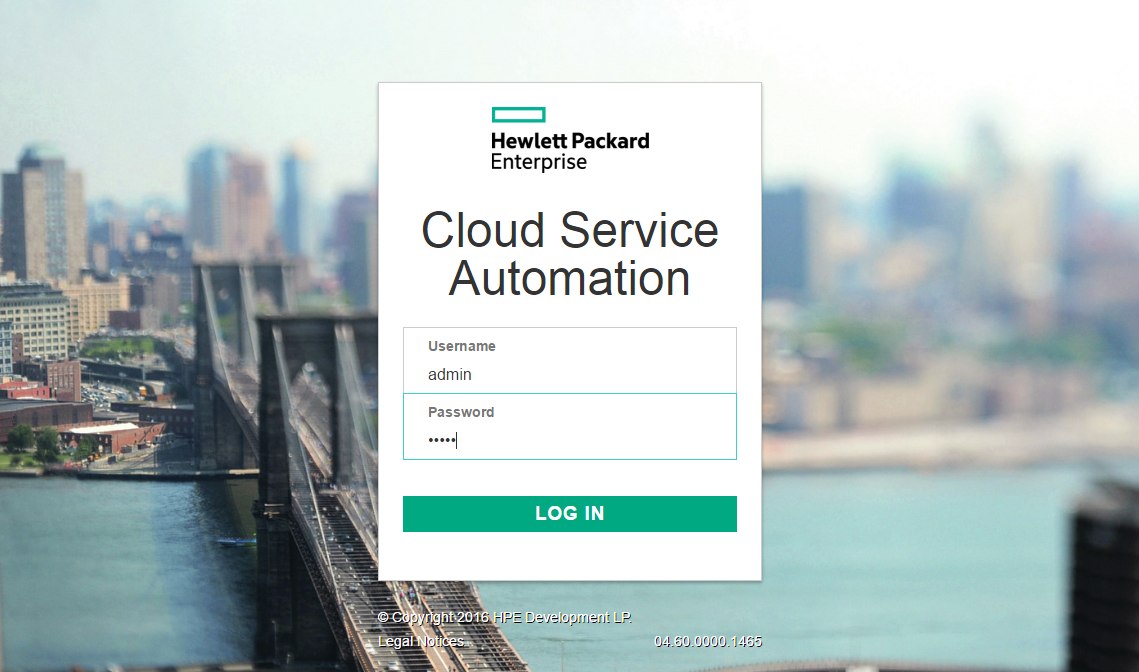This screenshot has height=672, width=1139.
Task: Select the Cloud Service Automation heading
Action: tap(570, 254)
